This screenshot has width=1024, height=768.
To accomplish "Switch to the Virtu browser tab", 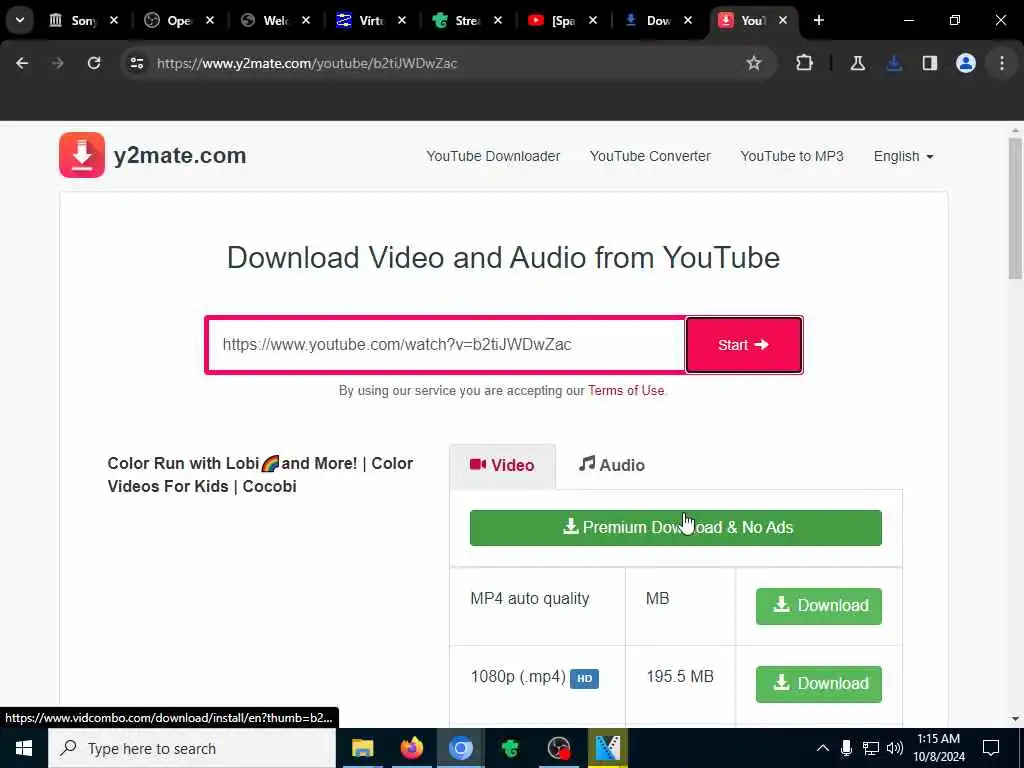I will pyautogui.click(x=371, y=20).
